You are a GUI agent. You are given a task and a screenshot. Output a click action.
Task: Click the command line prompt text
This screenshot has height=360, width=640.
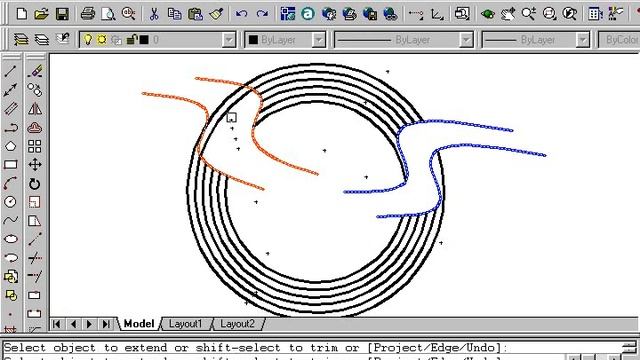pos(256,348)
